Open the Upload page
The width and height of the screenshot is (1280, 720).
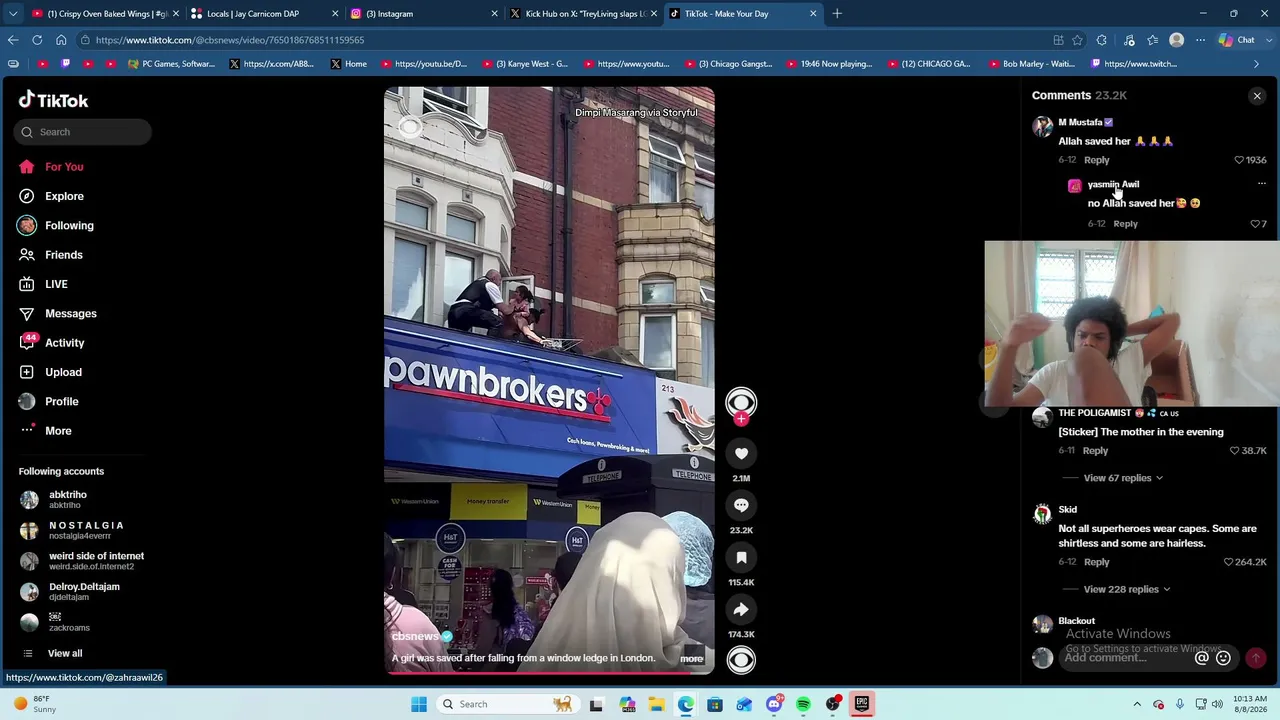[63, 372]
